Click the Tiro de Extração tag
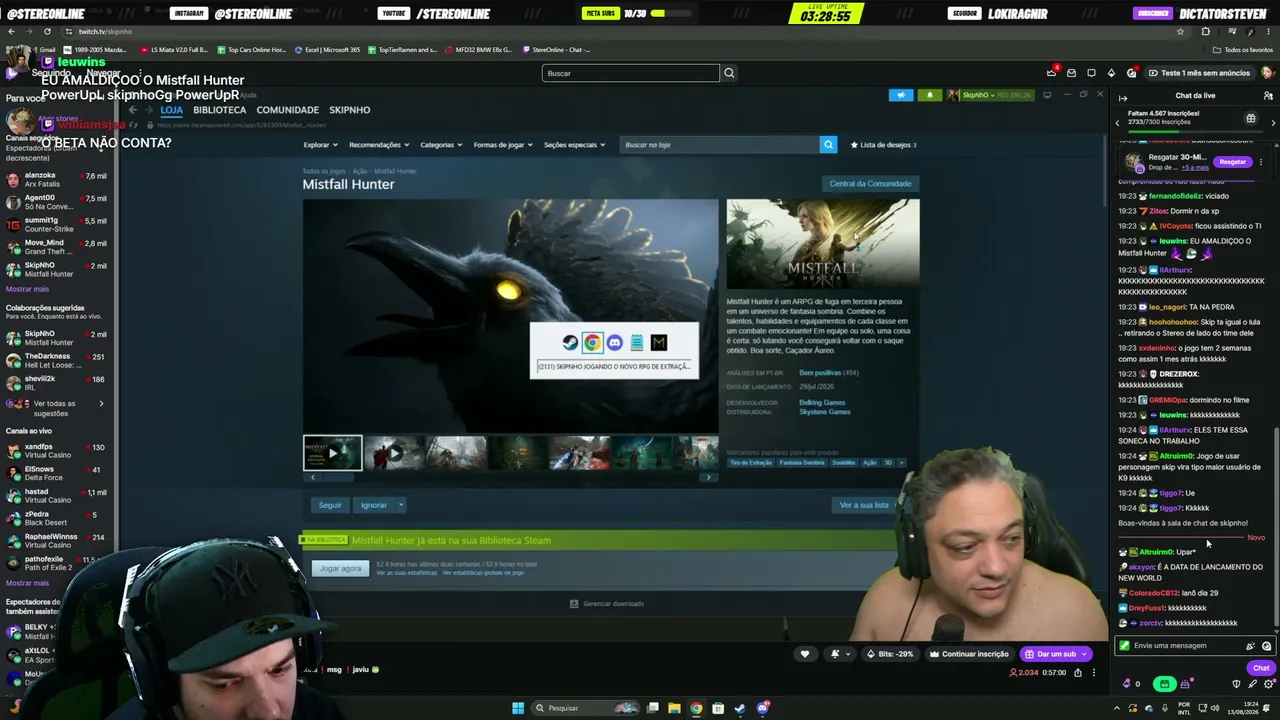 (751, 463)
